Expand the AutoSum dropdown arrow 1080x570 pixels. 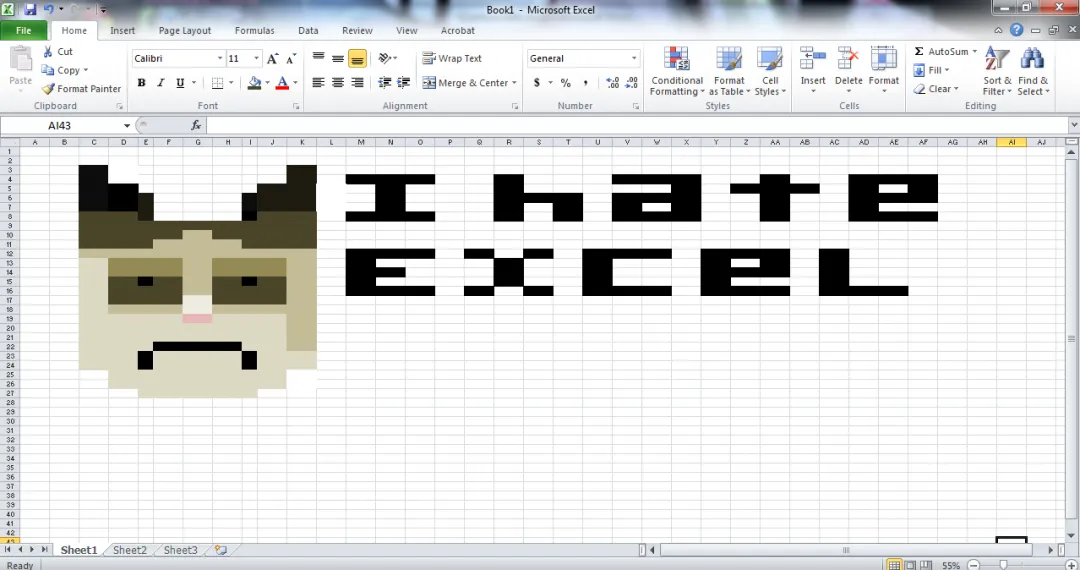974,52
